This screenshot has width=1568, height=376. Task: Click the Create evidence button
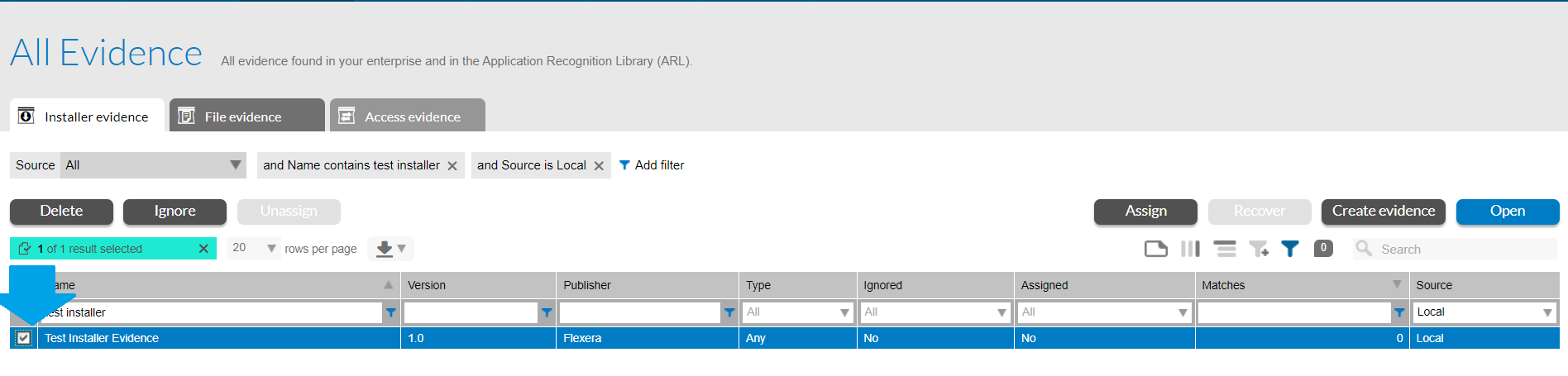coord(1384,212)
